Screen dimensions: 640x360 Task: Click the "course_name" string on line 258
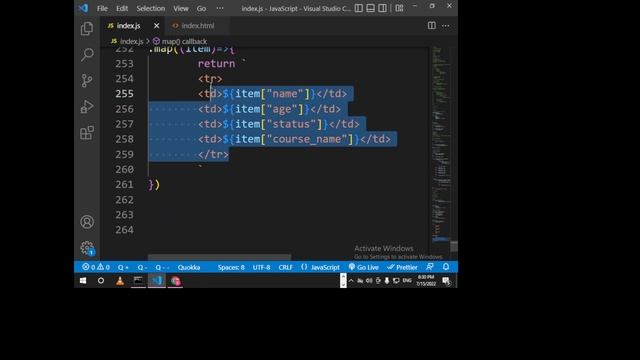point(309,139)
